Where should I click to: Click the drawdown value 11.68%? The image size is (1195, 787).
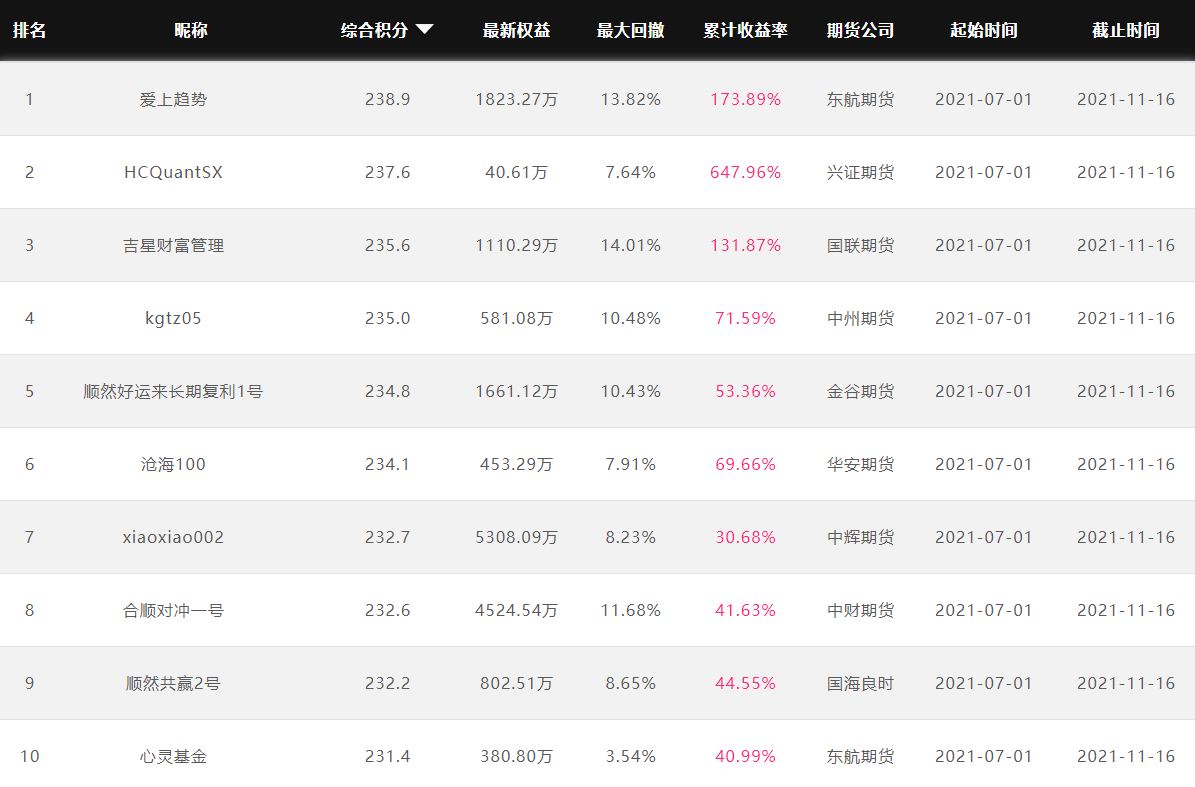click(630, 610)
